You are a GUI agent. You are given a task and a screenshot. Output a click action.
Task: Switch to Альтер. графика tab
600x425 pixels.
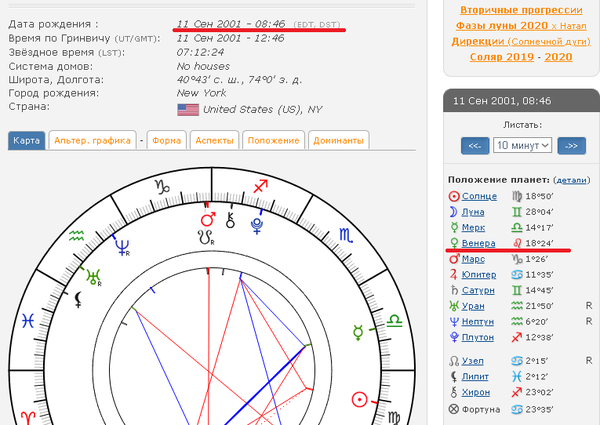point(92,140)
